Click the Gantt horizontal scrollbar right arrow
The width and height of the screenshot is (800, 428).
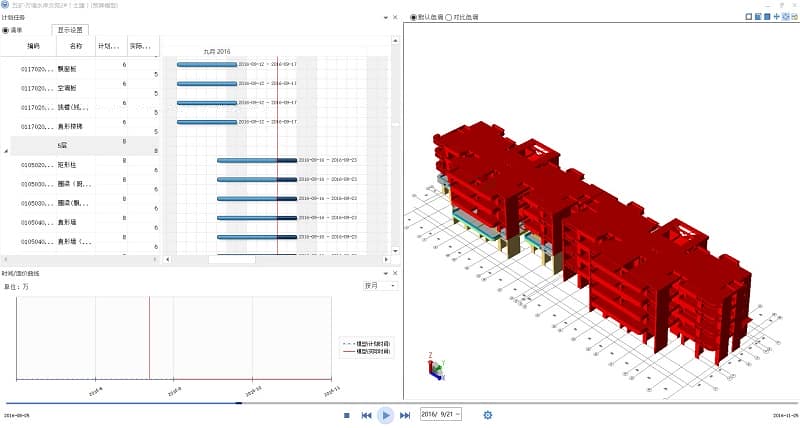[x=387, y=260]
